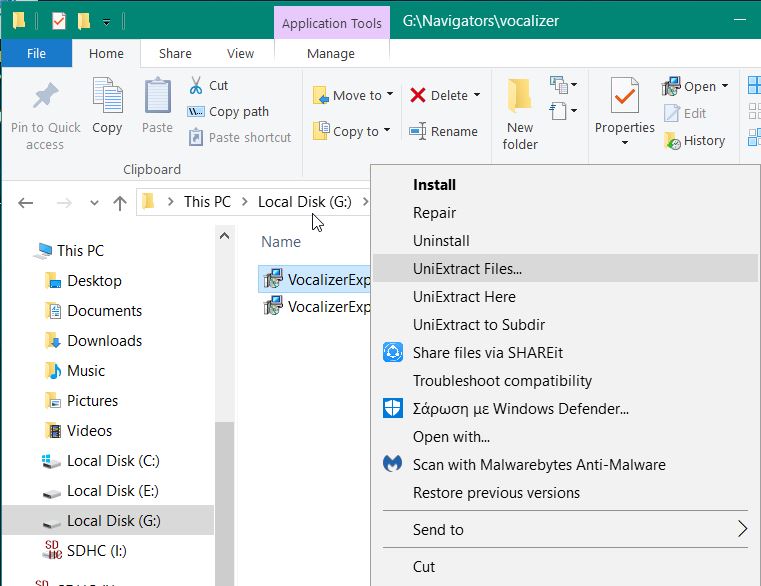Viewport: 761px width, 586px height.
Task: Open the Recent locations dropdown arrow
Action: [95, 203]
